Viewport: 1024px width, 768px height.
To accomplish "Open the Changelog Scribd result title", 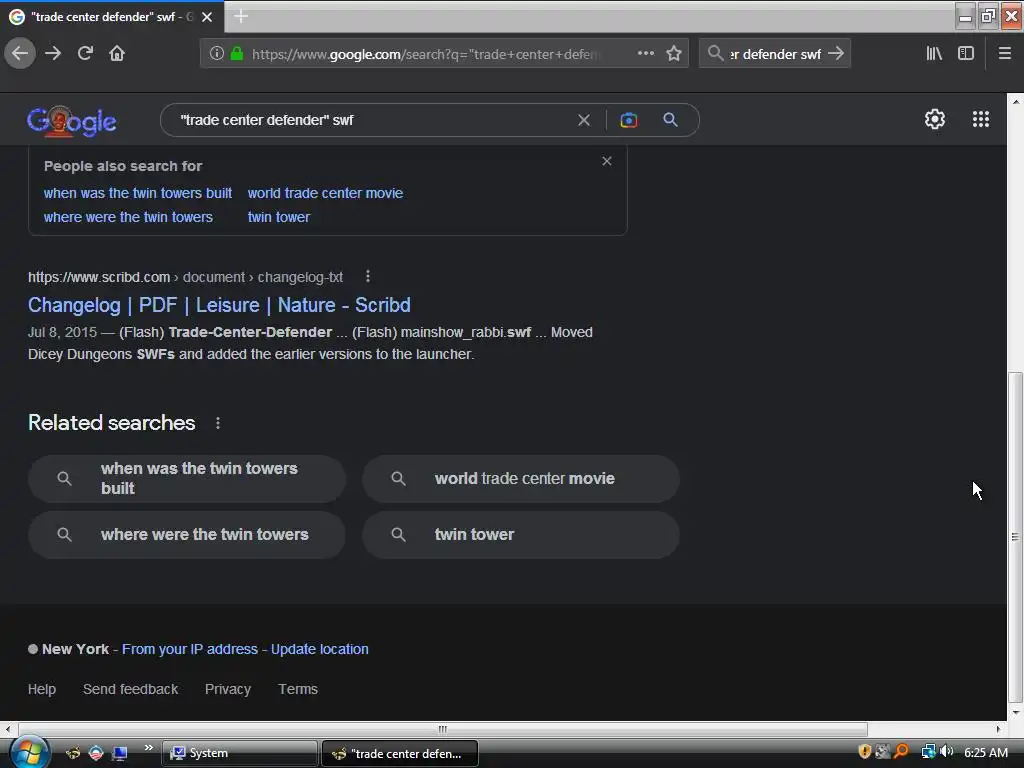I will (219, 305).
